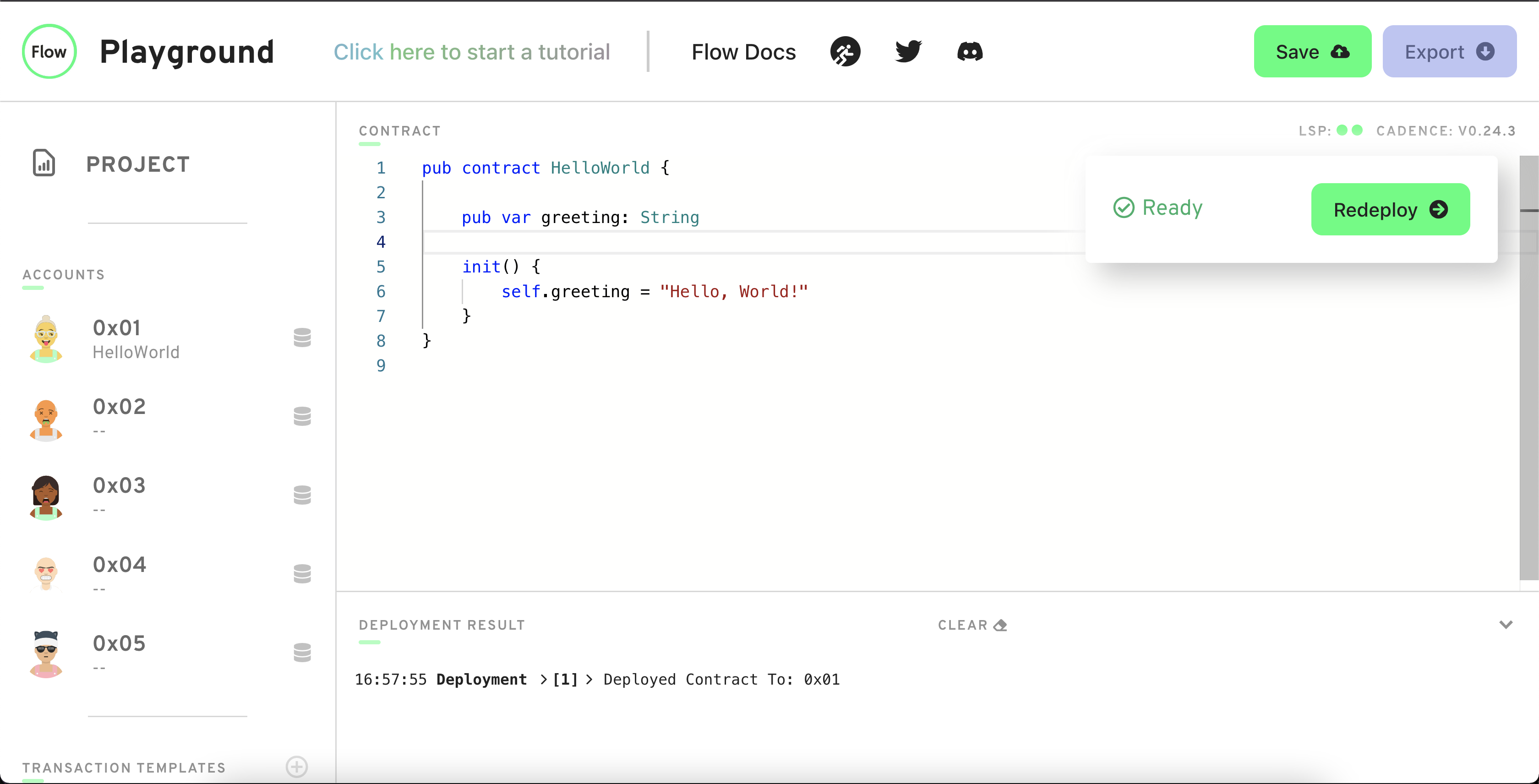Image resolution: width=1539 pixels, height=784 pixels.
Task: Click line number 9 in gutter
Action: [x=381, y=365]
